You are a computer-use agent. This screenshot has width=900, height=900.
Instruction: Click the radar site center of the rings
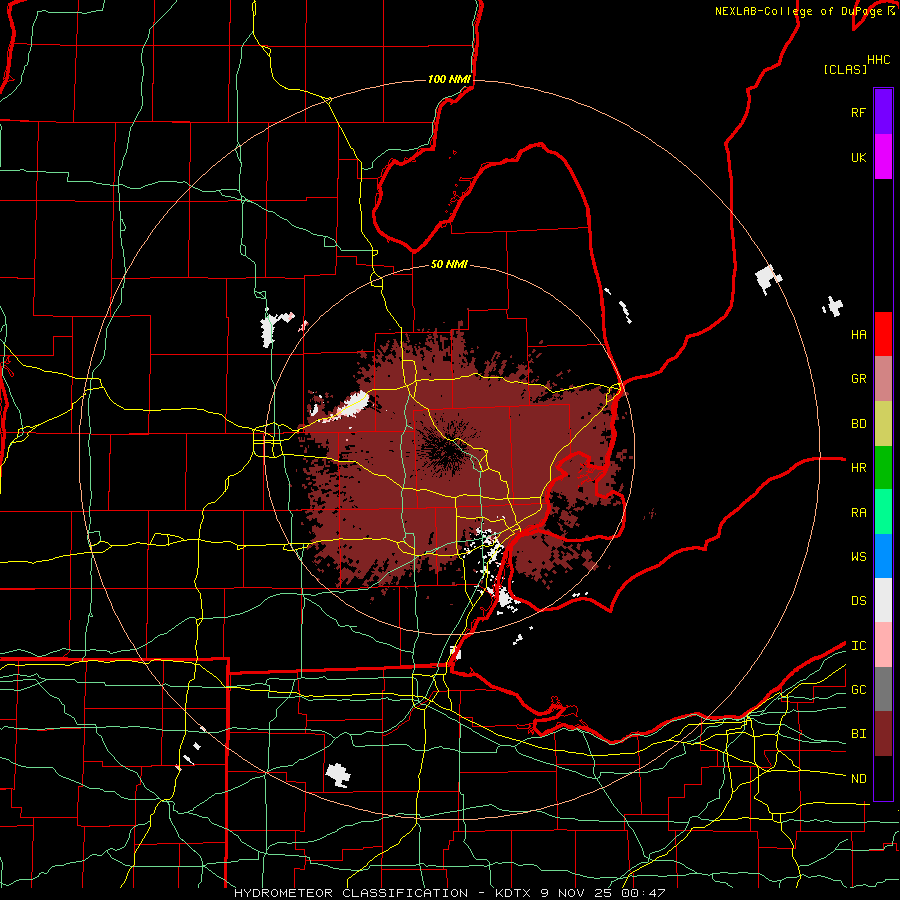tap(449, 449)
